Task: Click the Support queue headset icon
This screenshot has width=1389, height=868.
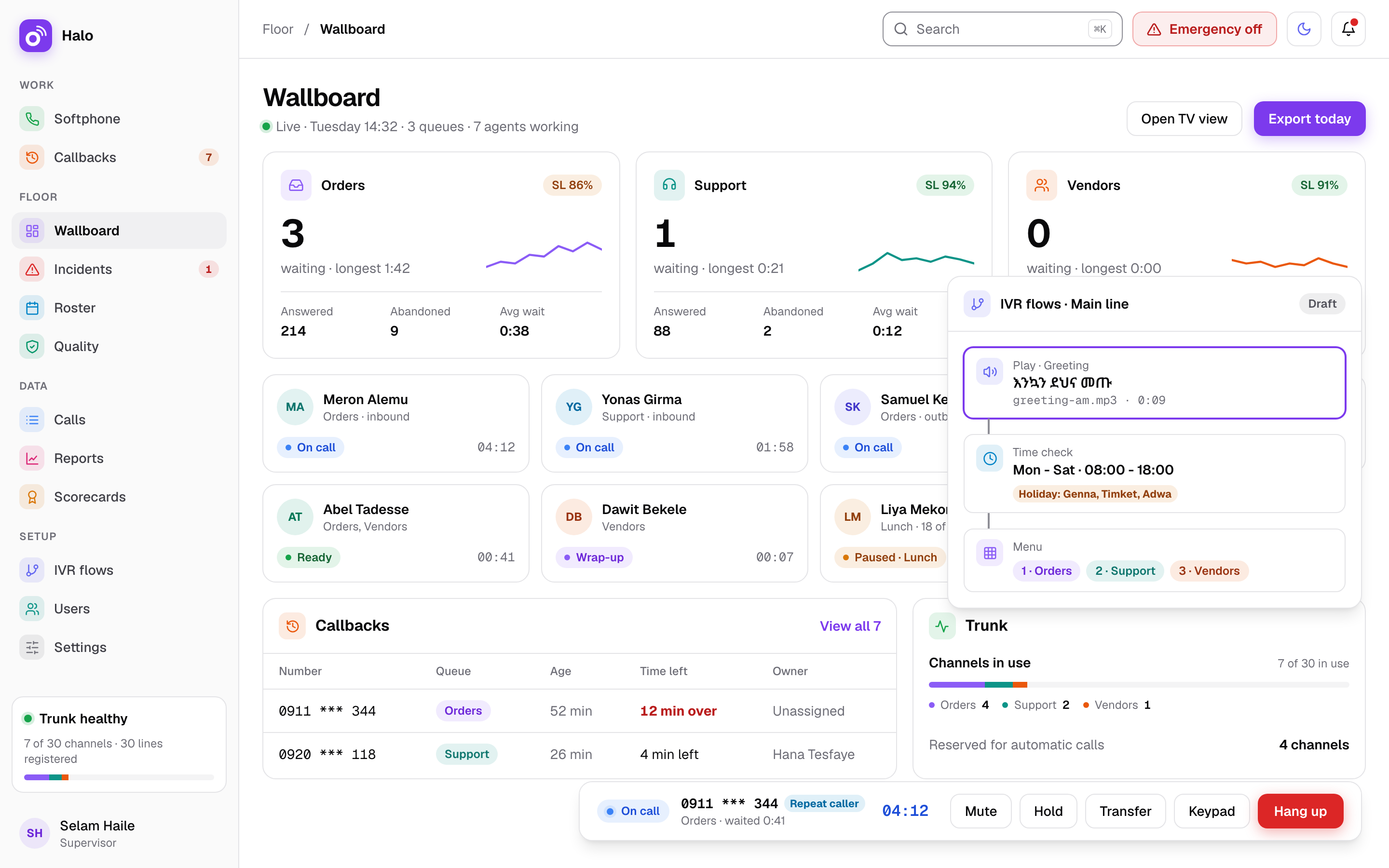Action: click(669, 185)
